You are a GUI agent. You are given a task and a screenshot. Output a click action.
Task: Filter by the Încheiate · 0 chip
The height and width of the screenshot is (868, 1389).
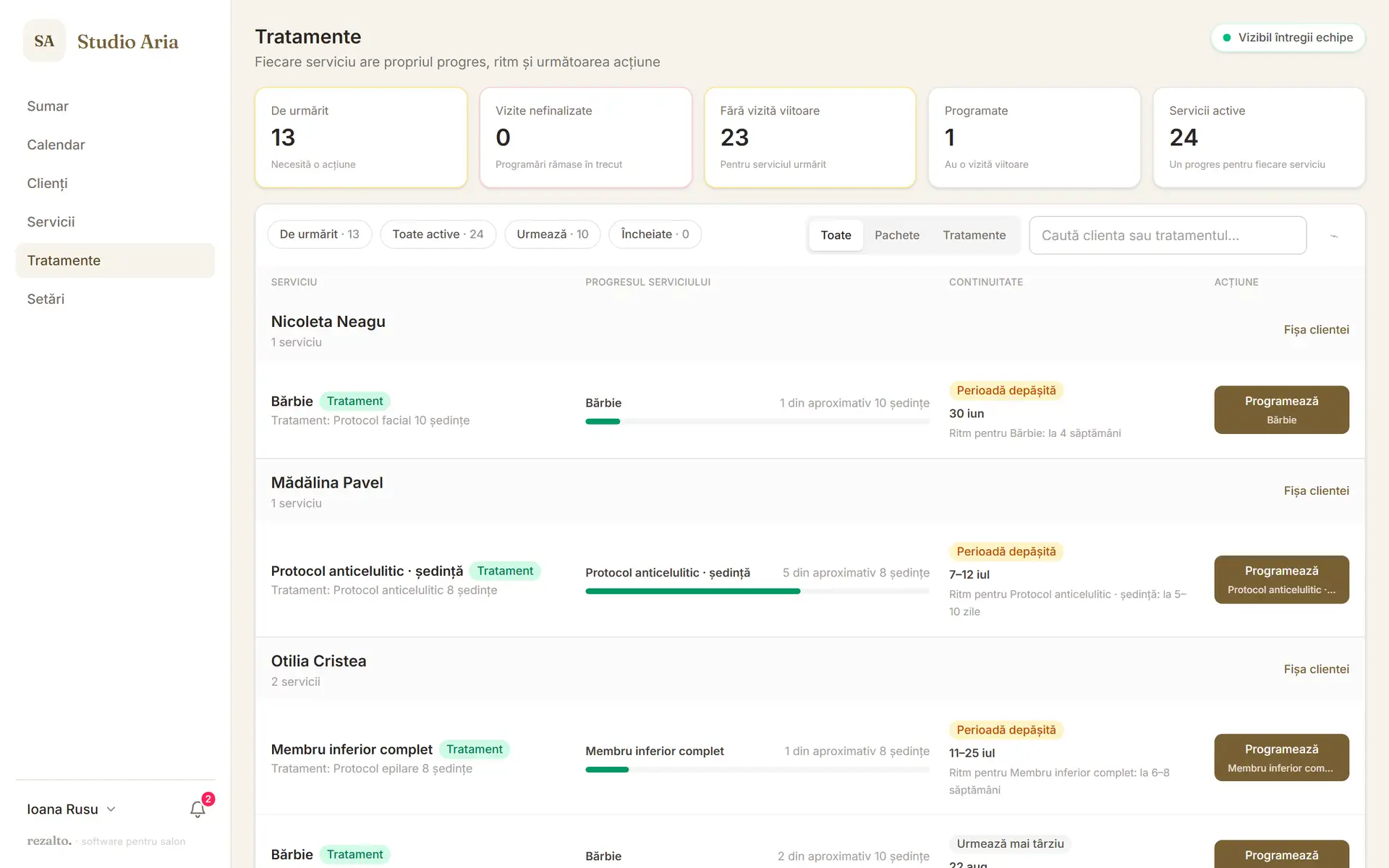point(655,234)
